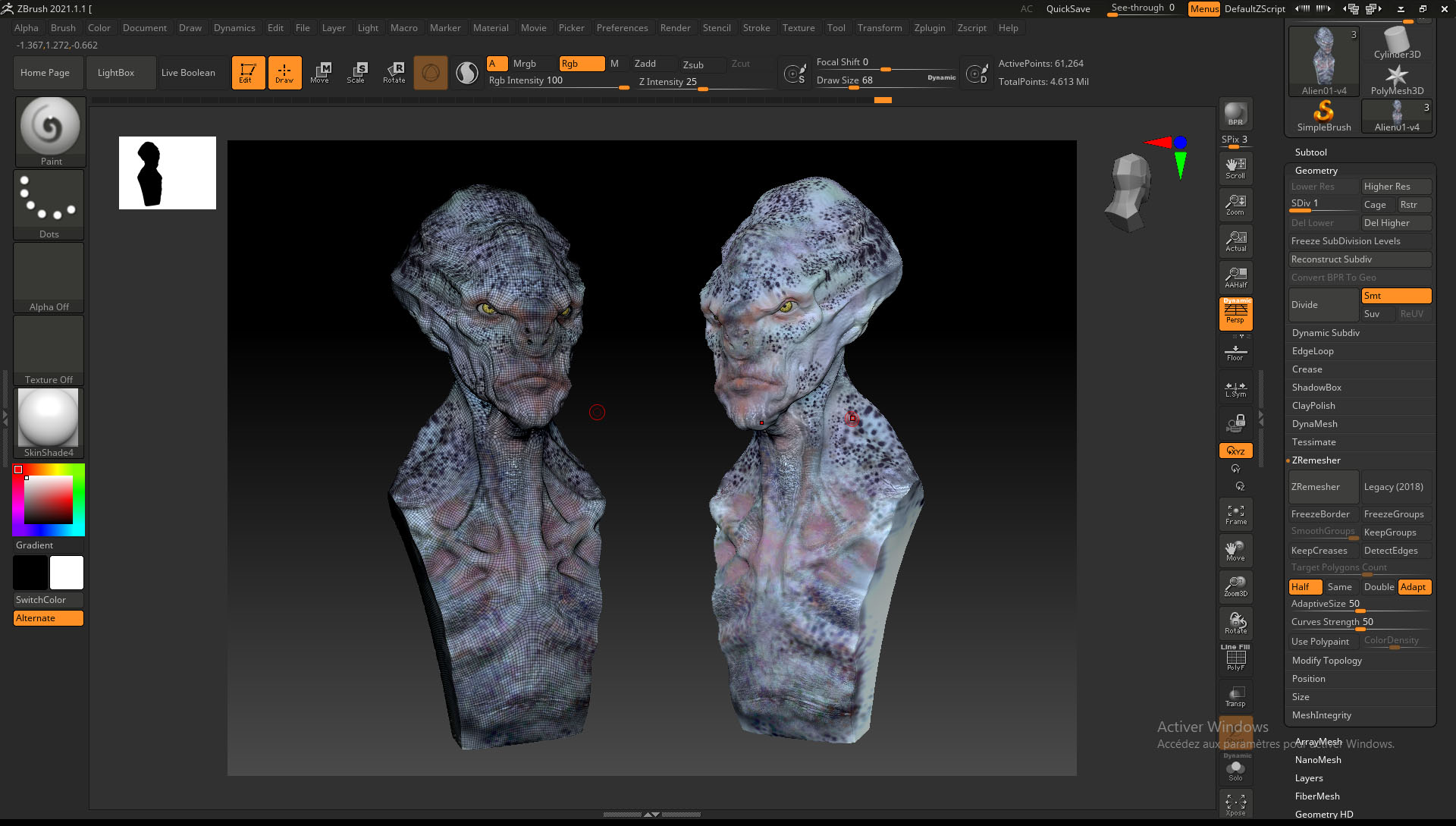Select the Scale transform tool
This screenshot has height=826, width=1456.
point(356,72)
